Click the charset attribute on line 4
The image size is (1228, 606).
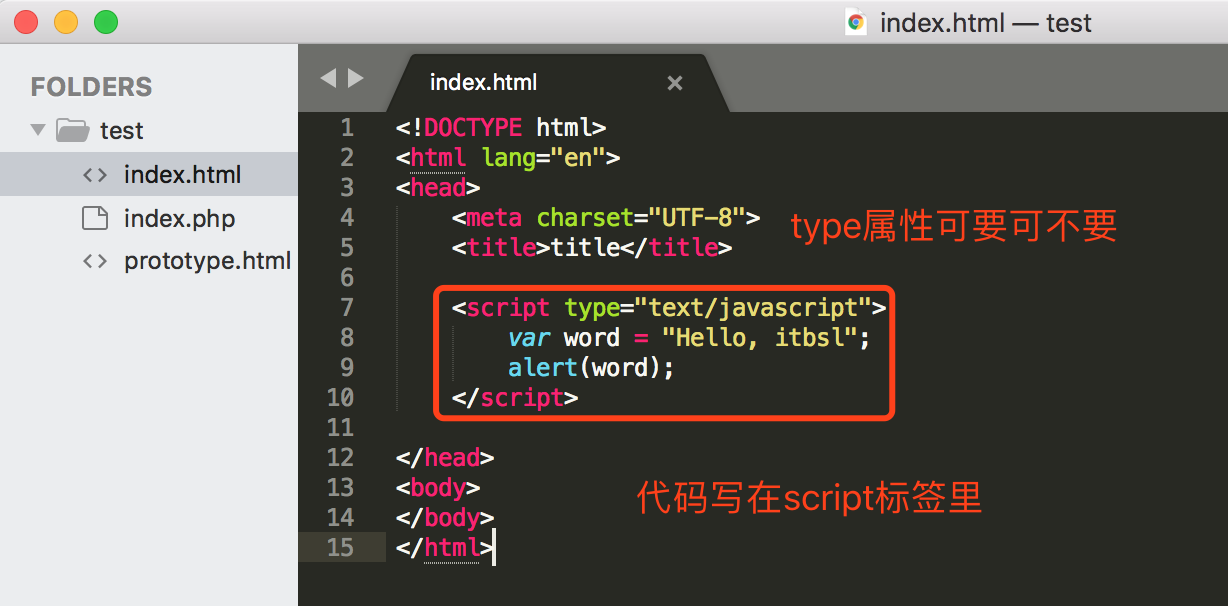[586, 217]
